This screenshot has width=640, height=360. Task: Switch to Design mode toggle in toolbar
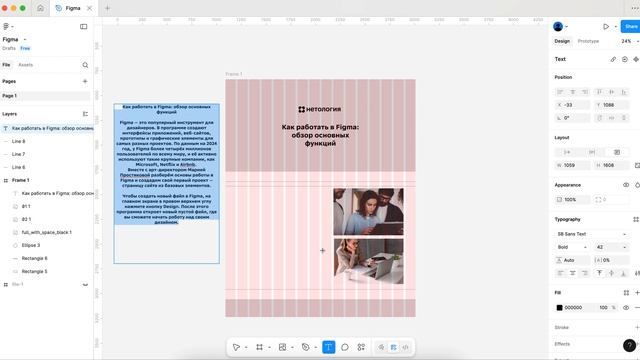pos(393,347)
